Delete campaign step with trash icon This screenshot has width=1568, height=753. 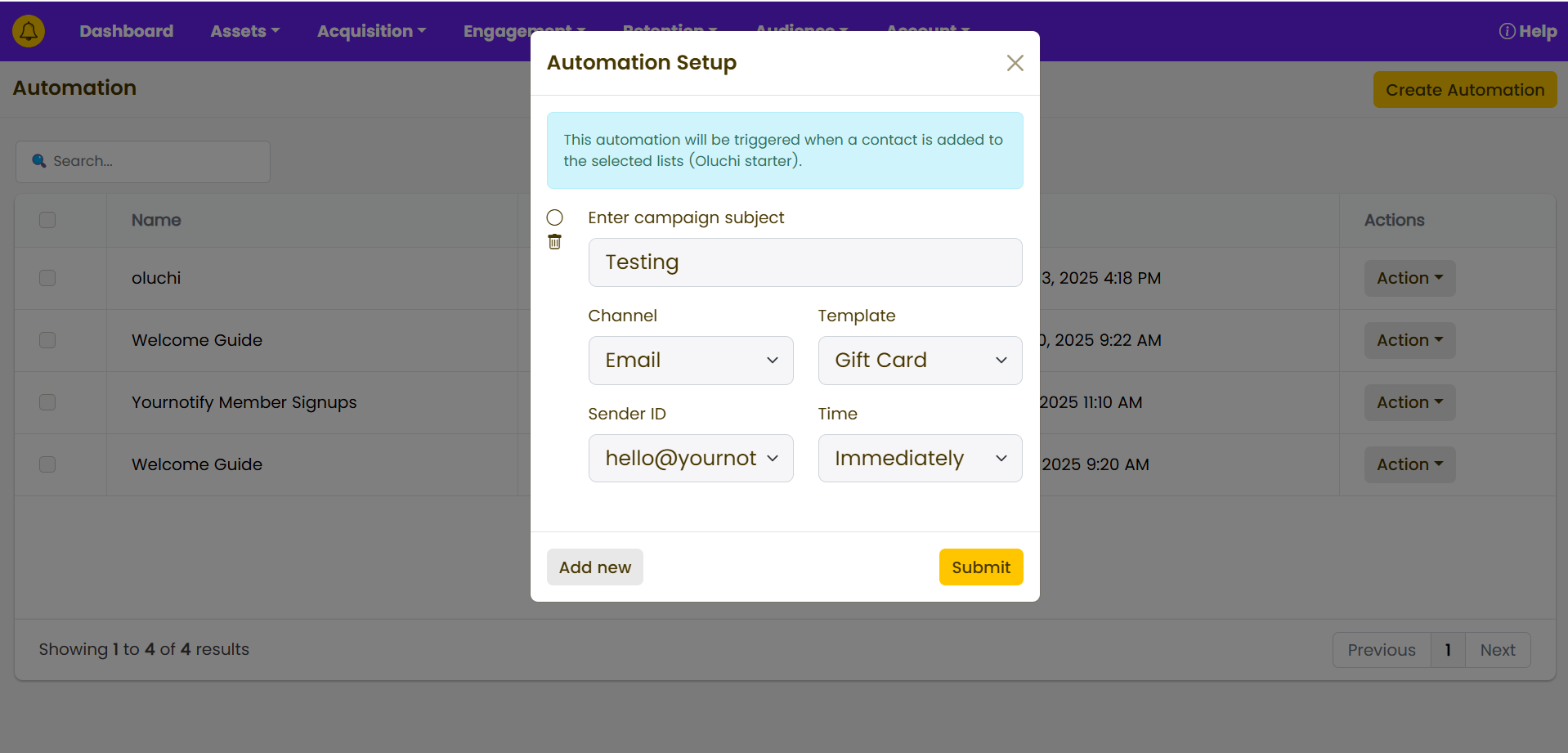tap(554, 242)
